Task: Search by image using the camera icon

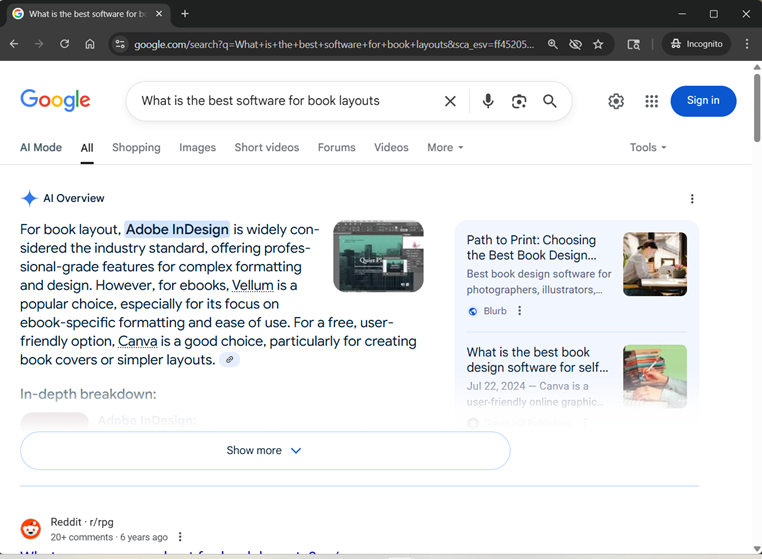Action: (x=519, y=101)
